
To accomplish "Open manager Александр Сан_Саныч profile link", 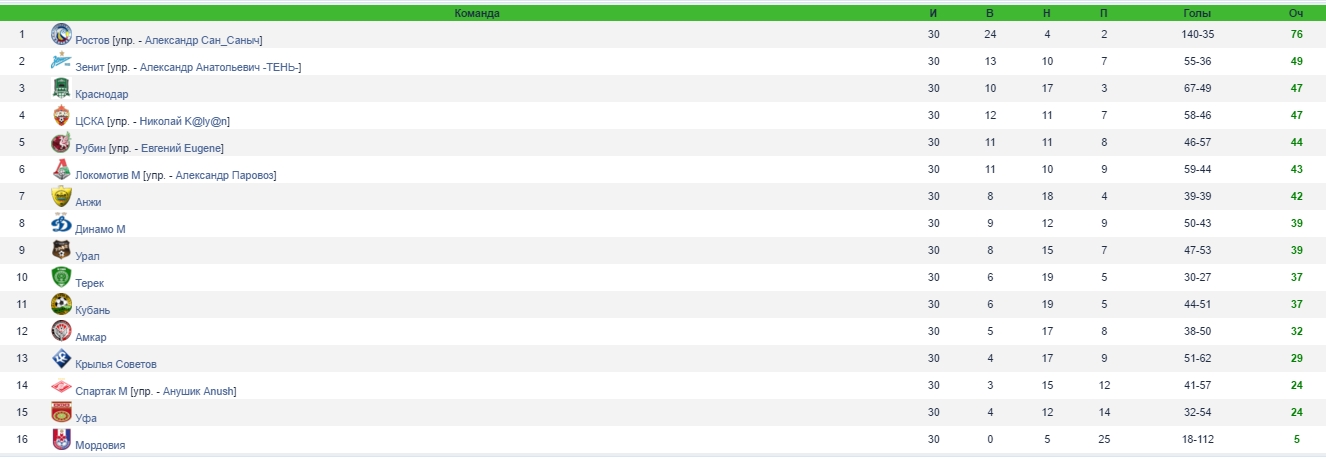I will (x=203, y=40).
